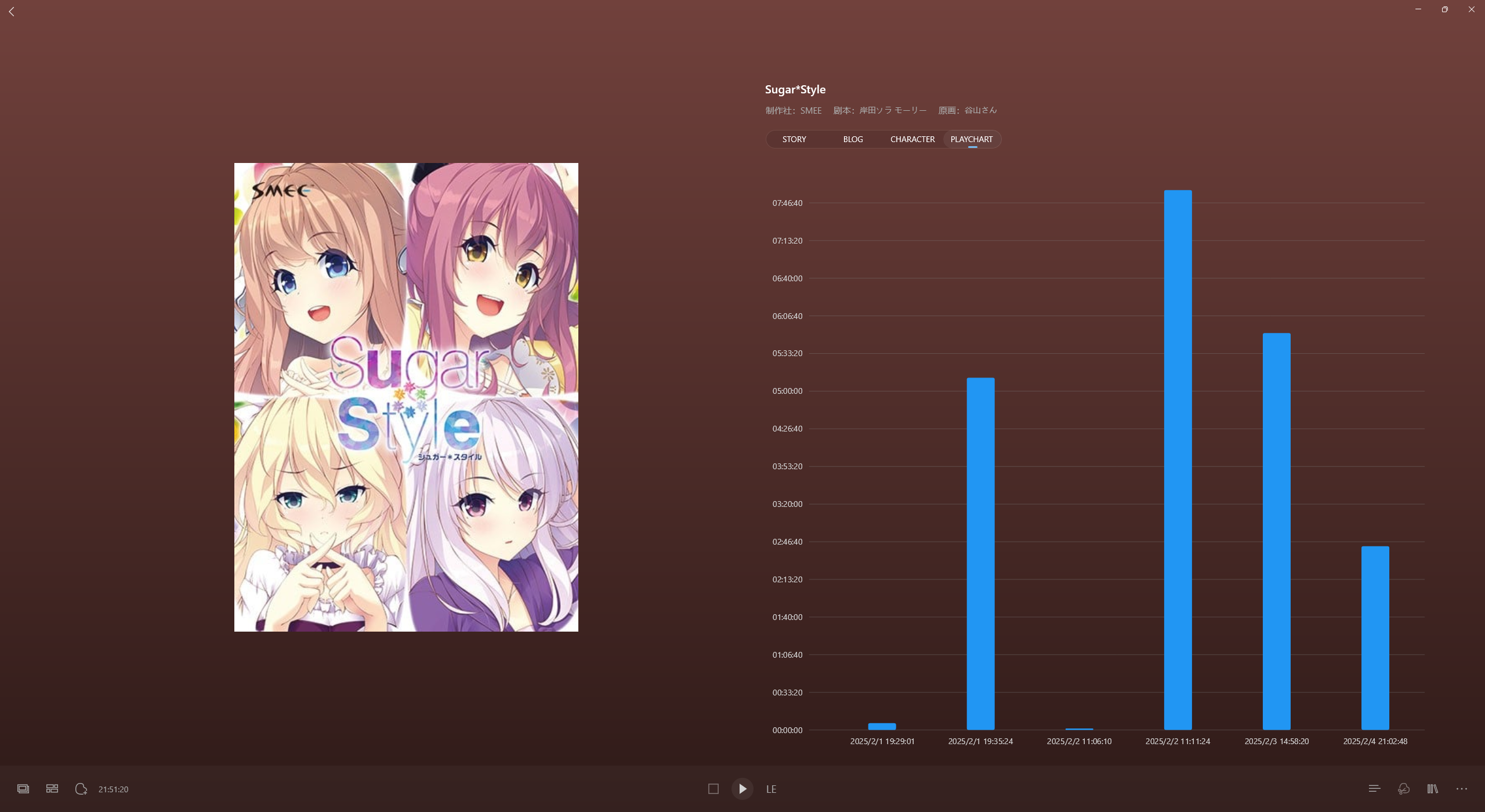This screenshot has width=1485, height=812.
Task: Switch to the CHARACTER tab
Action: [912, 139]
